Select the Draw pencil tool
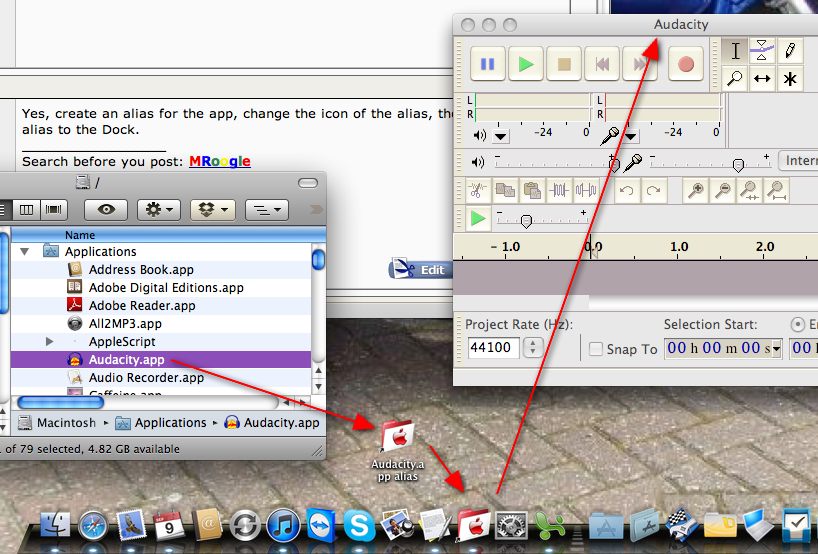 click(x=790, y=51)
